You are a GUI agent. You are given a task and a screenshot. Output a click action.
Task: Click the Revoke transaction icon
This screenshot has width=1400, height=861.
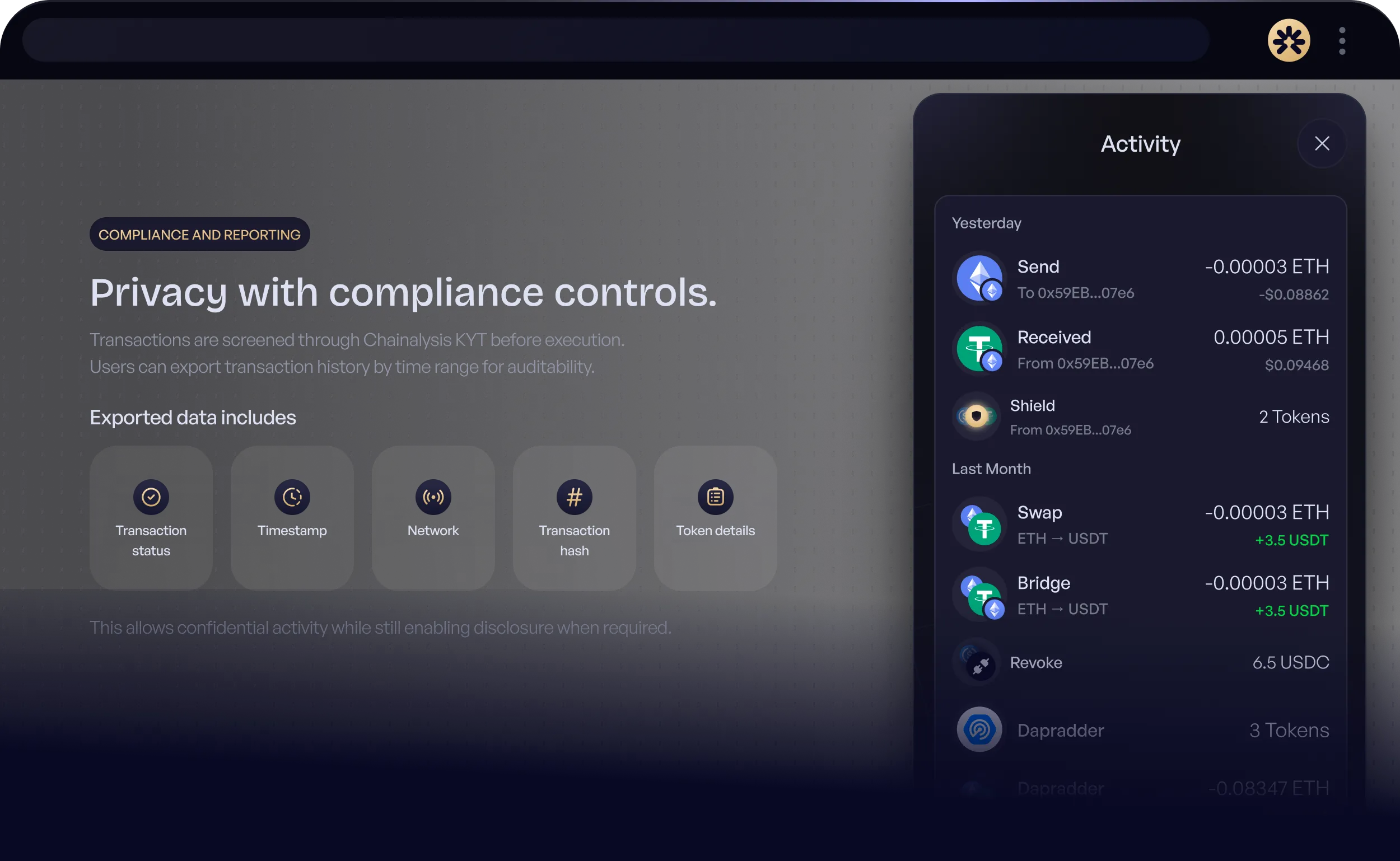tap(976, 662)
